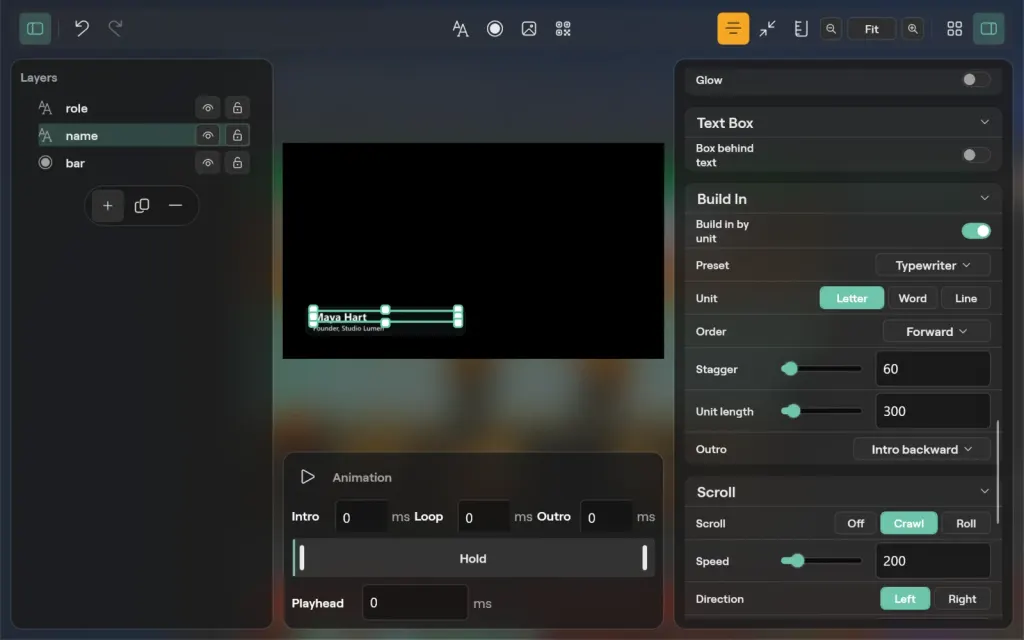This screenshot has height=640, width=1024.
Task: Add a new layer with plus button
Action: pyautogui.click(x=108, y=206)
